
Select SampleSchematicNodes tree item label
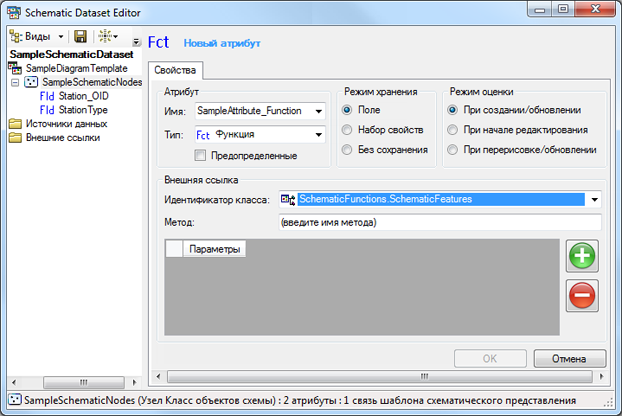92,82
